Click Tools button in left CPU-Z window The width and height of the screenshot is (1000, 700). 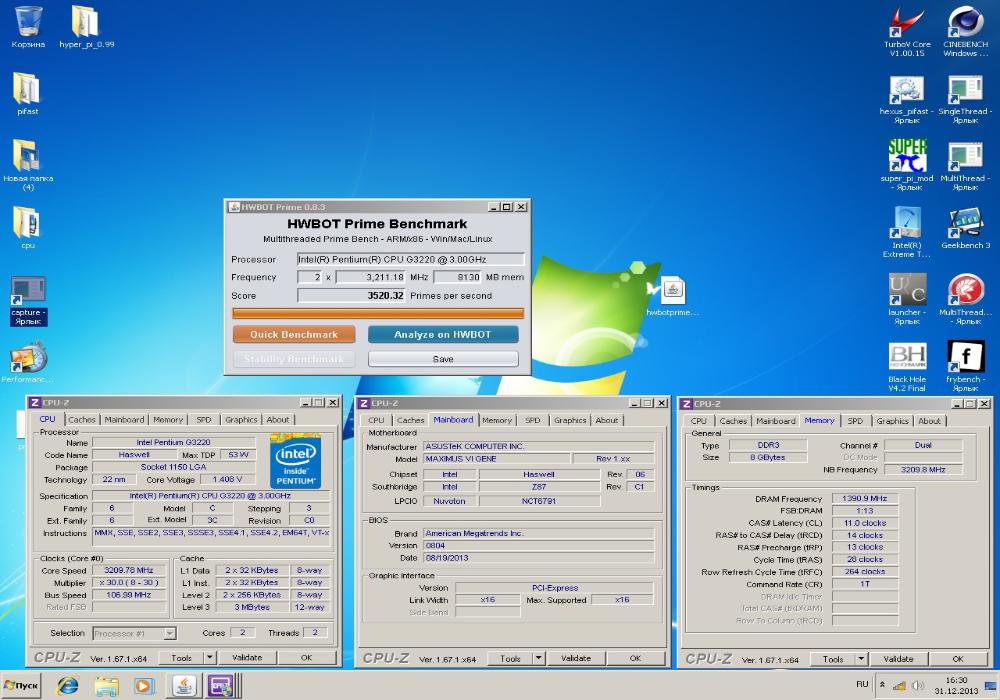[x=181, y=657]
